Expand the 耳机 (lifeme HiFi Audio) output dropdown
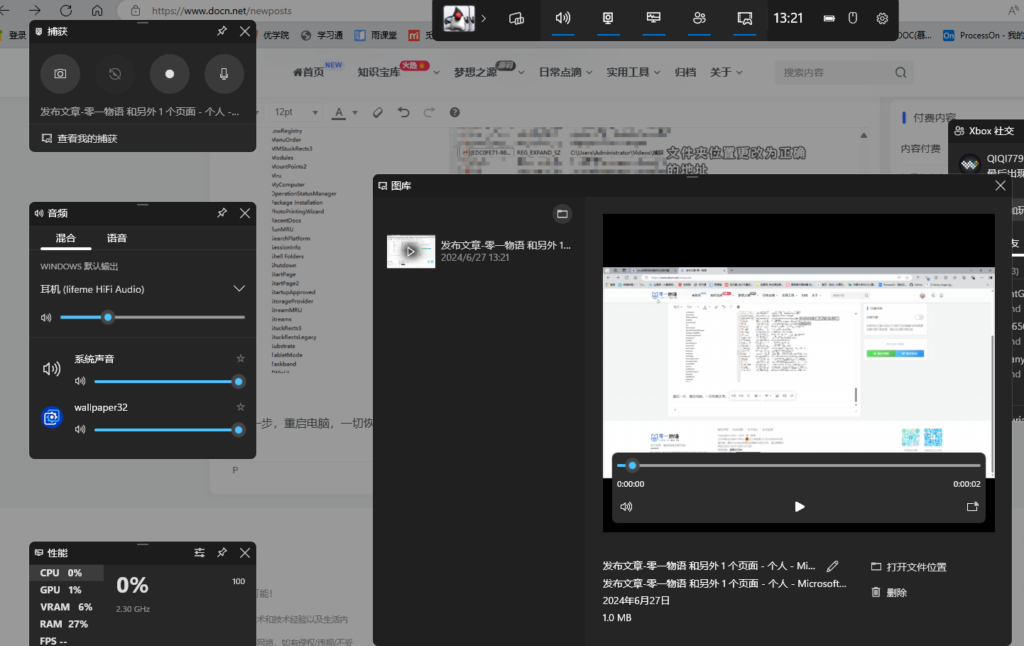The height and width of the screenshot is (646, 1024). coord(239,289)
